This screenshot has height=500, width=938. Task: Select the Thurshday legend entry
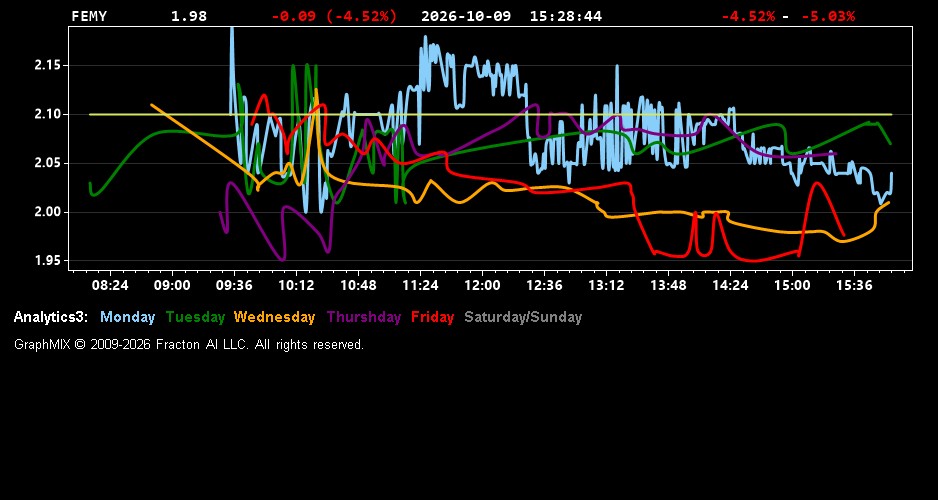tap(364, 318)
